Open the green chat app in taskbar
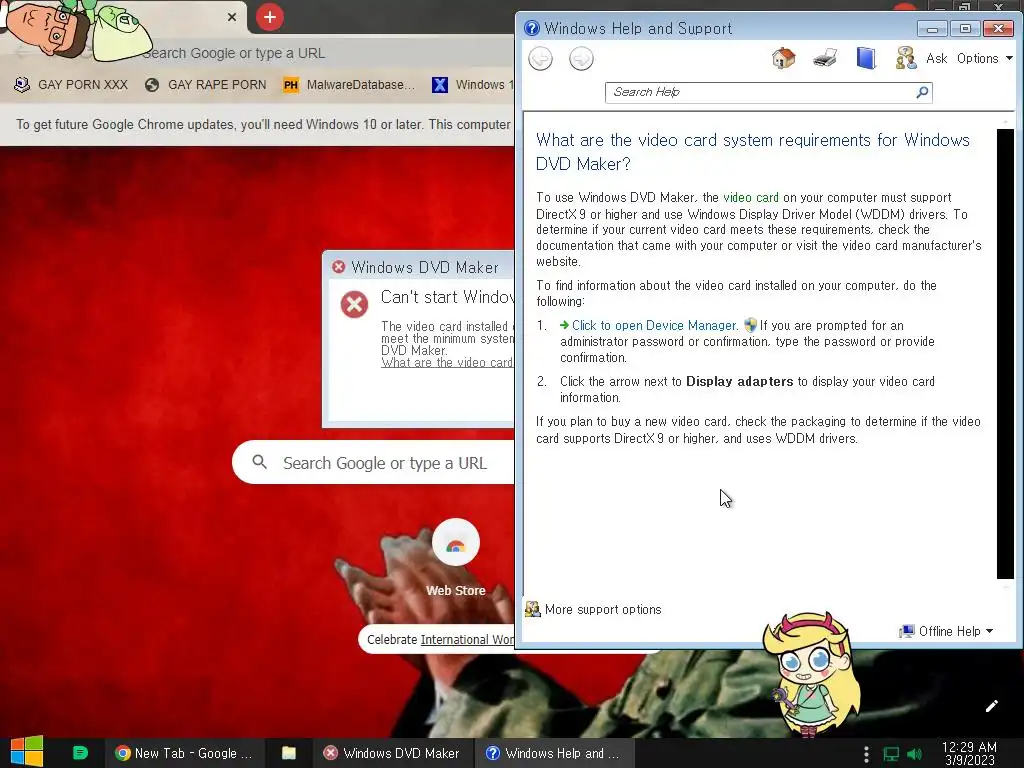Image resolution: width=1024 pixels, height=768 pixels. (80, 753)
